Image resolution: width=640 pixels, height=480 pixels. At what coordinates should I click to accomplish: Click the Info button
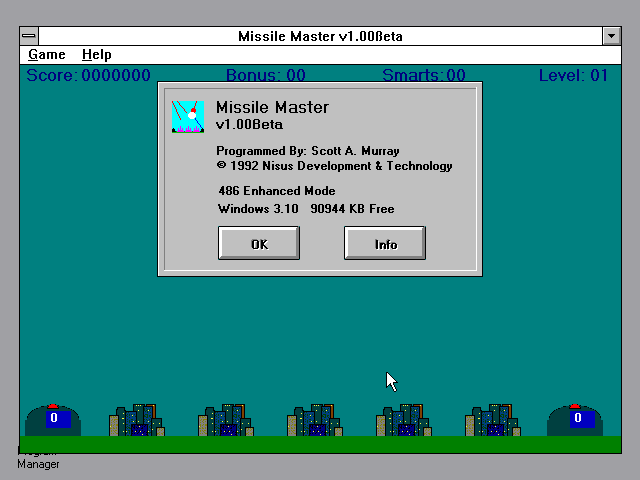(x=385, y=243)
